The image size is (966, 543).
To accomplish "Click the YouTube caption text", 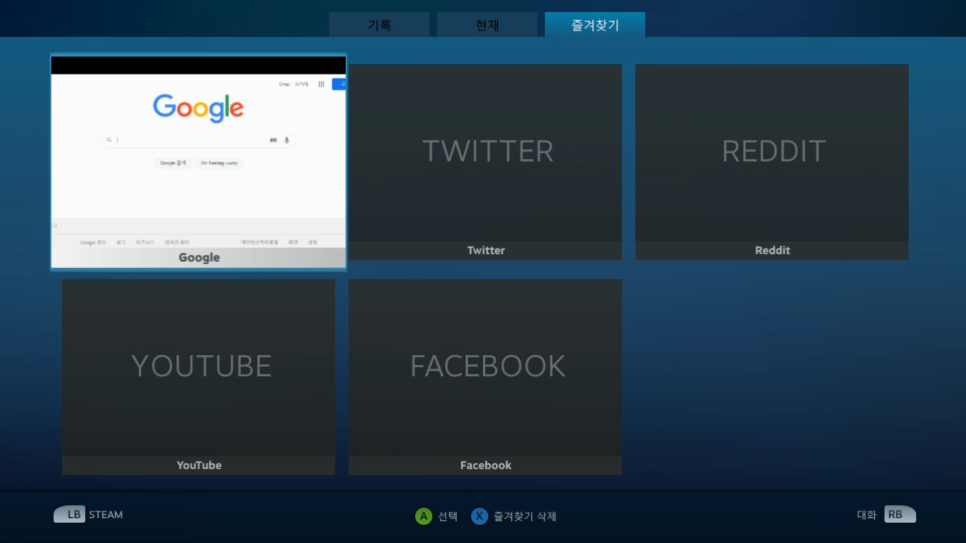I will pos(199,465).
